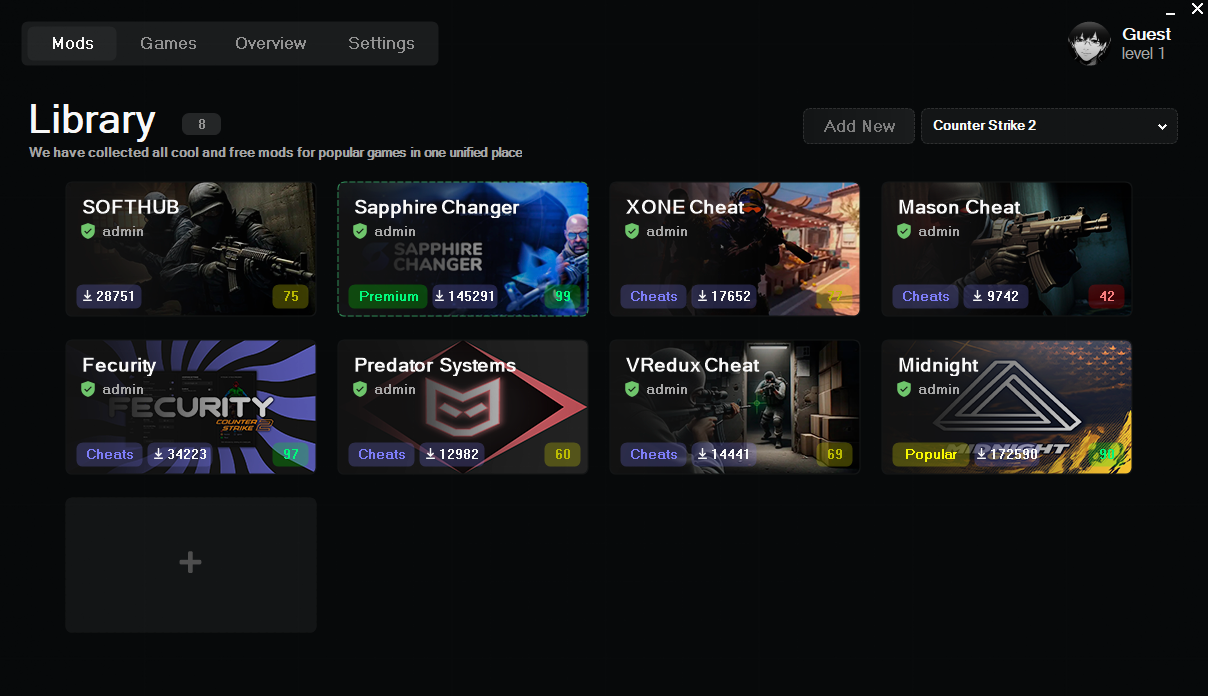Click the Midnight title text
Viewport: 1208px width, 696px height.
click(x=938, y=365)
